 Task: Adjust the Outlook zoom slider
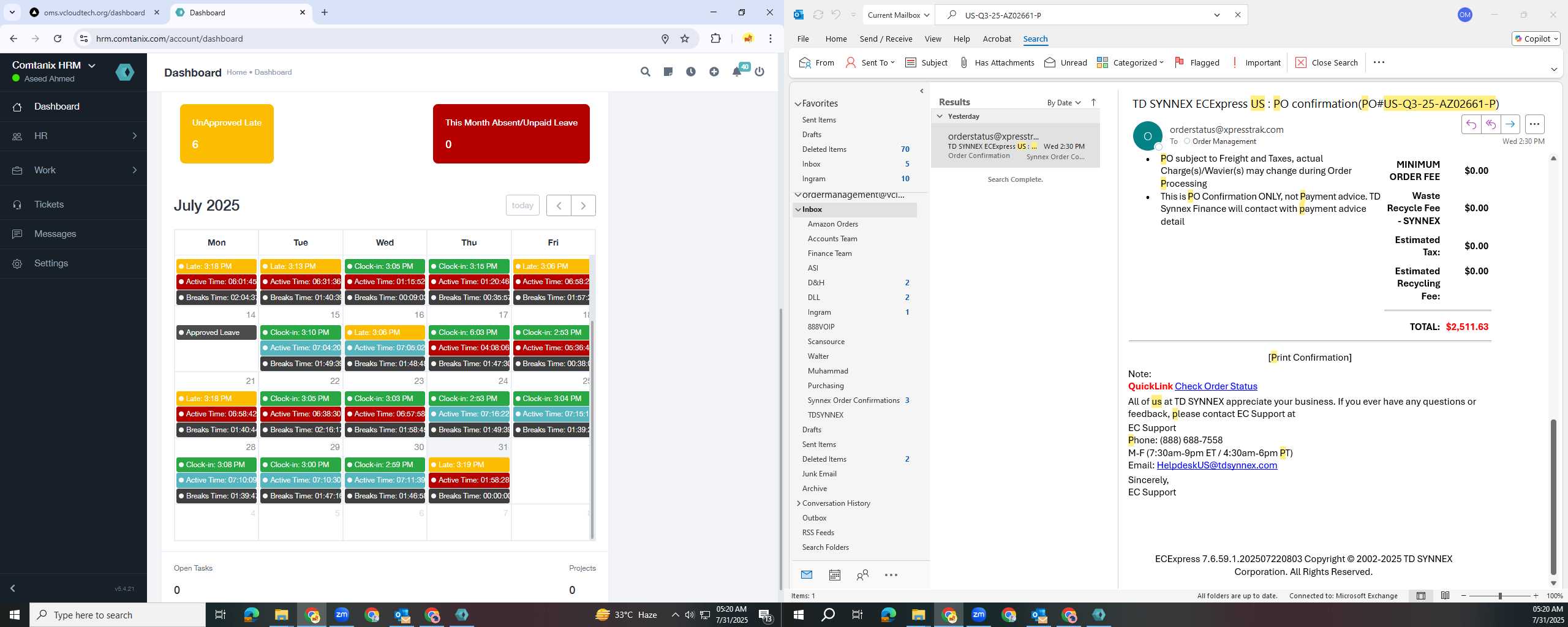pos(1500,596)
